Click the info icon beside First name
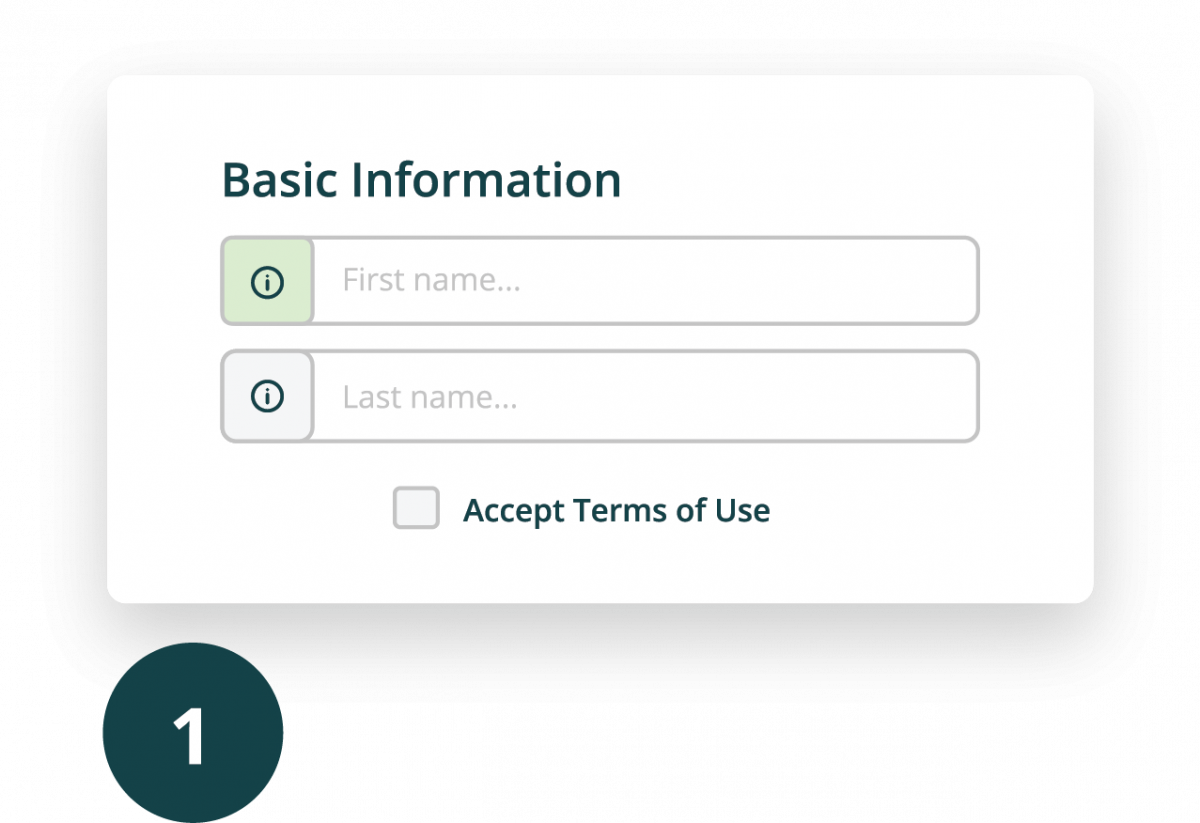 tap(267, 282)
